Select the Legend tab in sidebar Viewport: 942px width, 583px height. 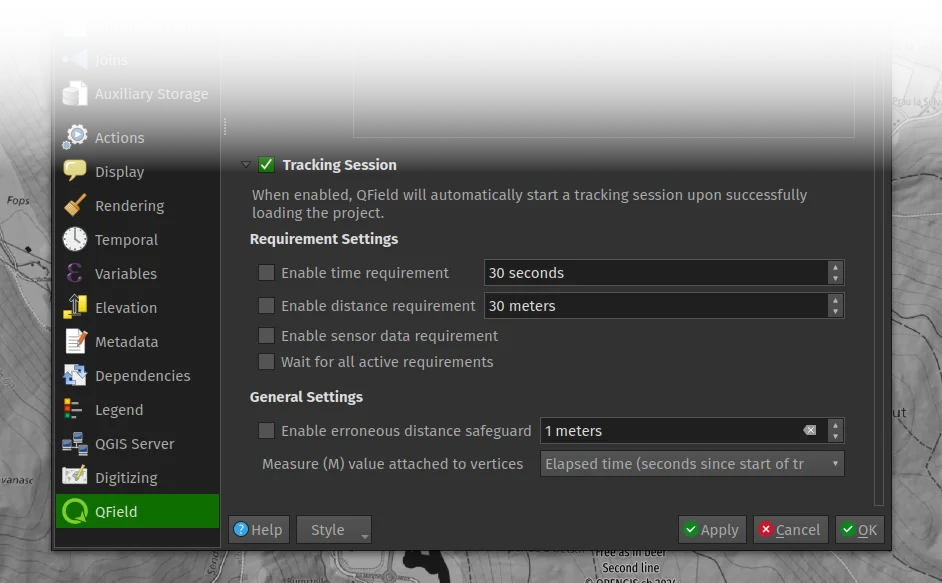(118, 410)
